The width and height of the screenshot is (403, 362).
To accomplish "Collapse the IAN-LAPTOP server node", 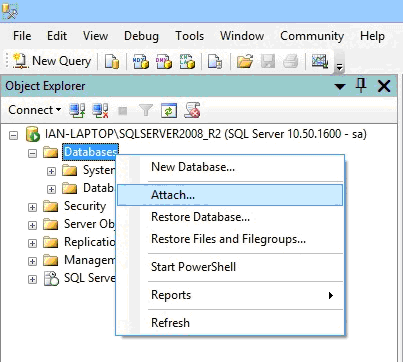I will coord(13,135).
